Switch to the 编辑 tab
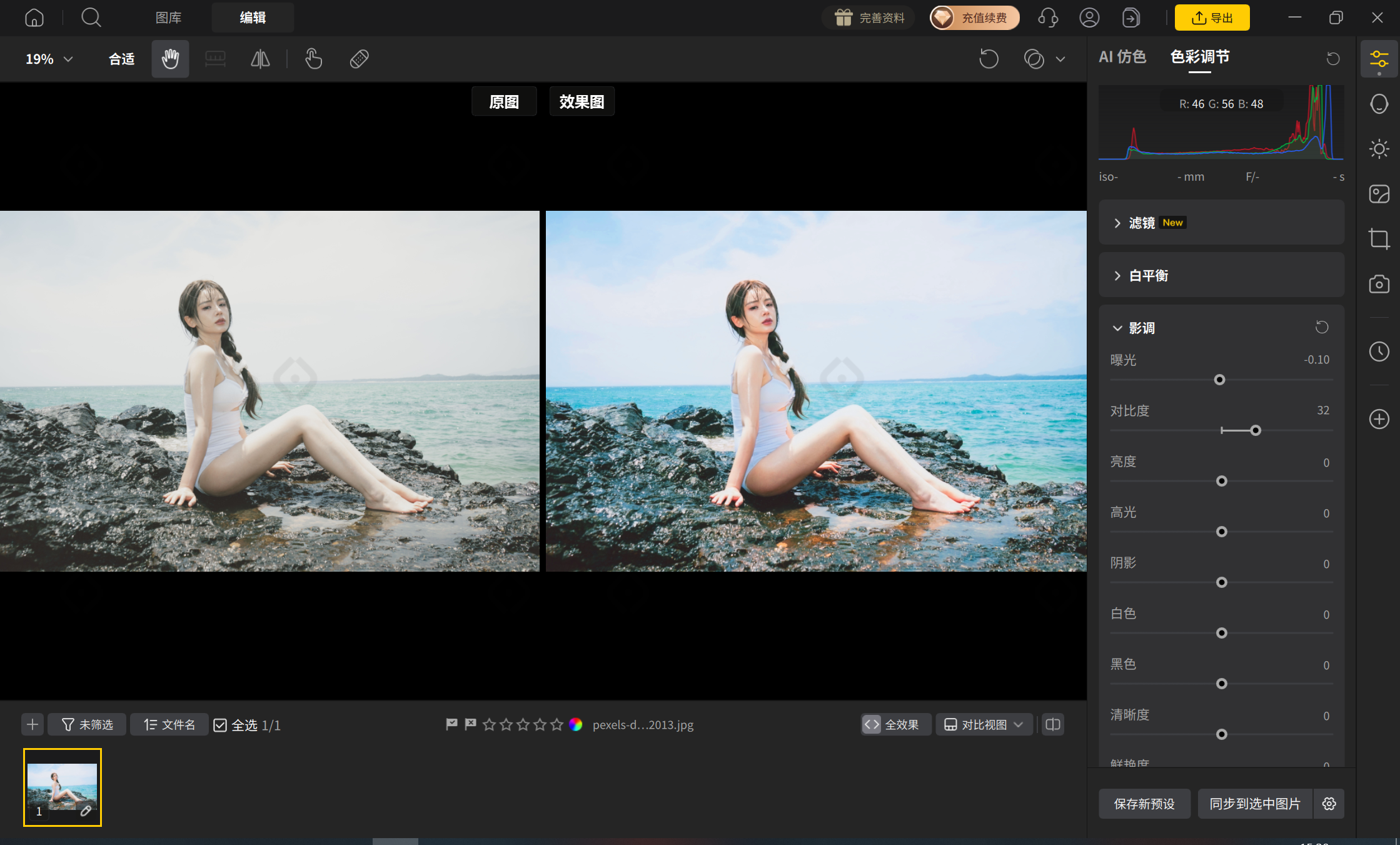Image resolution: width=1400 pixels, height=845 pixels. pyautogui.click(x=253, y=18)
